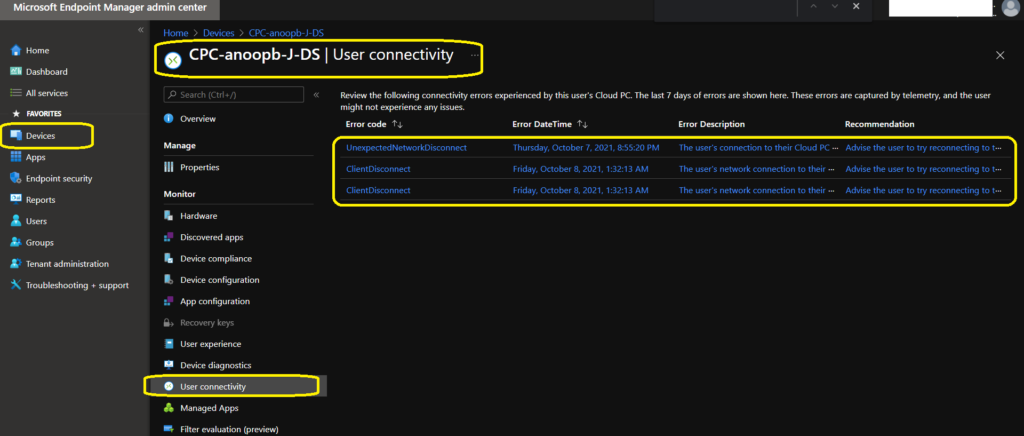Open Filter evaluation (preview) icon
This screenshot has width=1024, height=436.
(169, 429)
